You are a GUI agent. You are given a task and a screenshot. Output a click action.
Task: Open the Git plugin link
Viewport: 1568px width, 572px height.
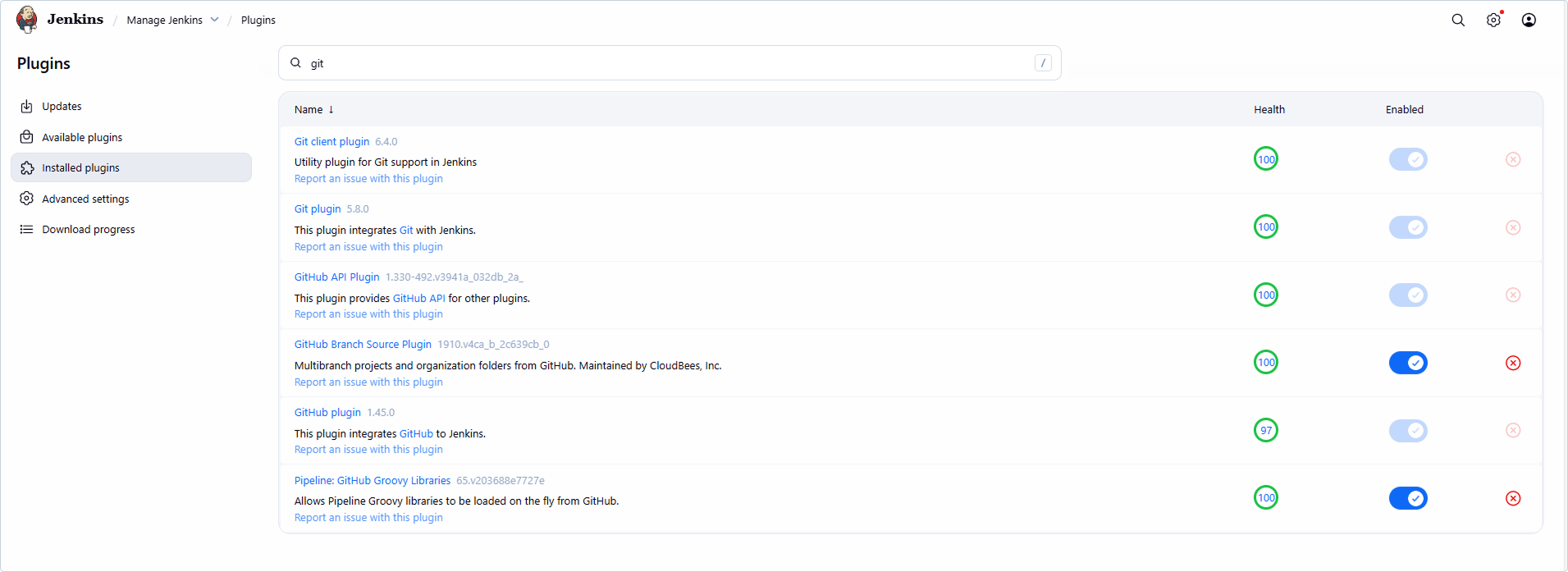point(317,208)
